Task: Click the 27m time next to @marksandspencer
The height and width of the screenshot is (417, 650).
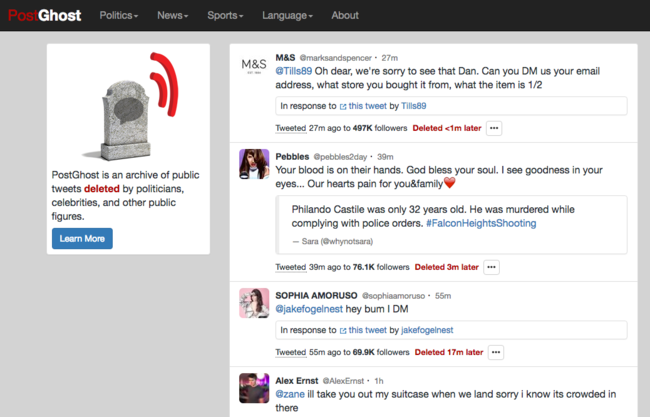Action: coord(390,58)
